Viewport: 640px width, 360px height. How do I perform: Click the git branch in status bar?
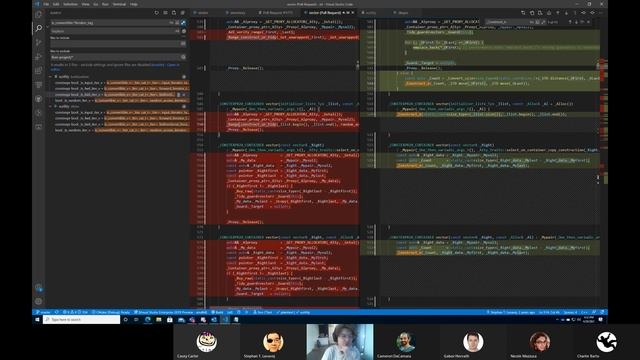click(44, 312)
